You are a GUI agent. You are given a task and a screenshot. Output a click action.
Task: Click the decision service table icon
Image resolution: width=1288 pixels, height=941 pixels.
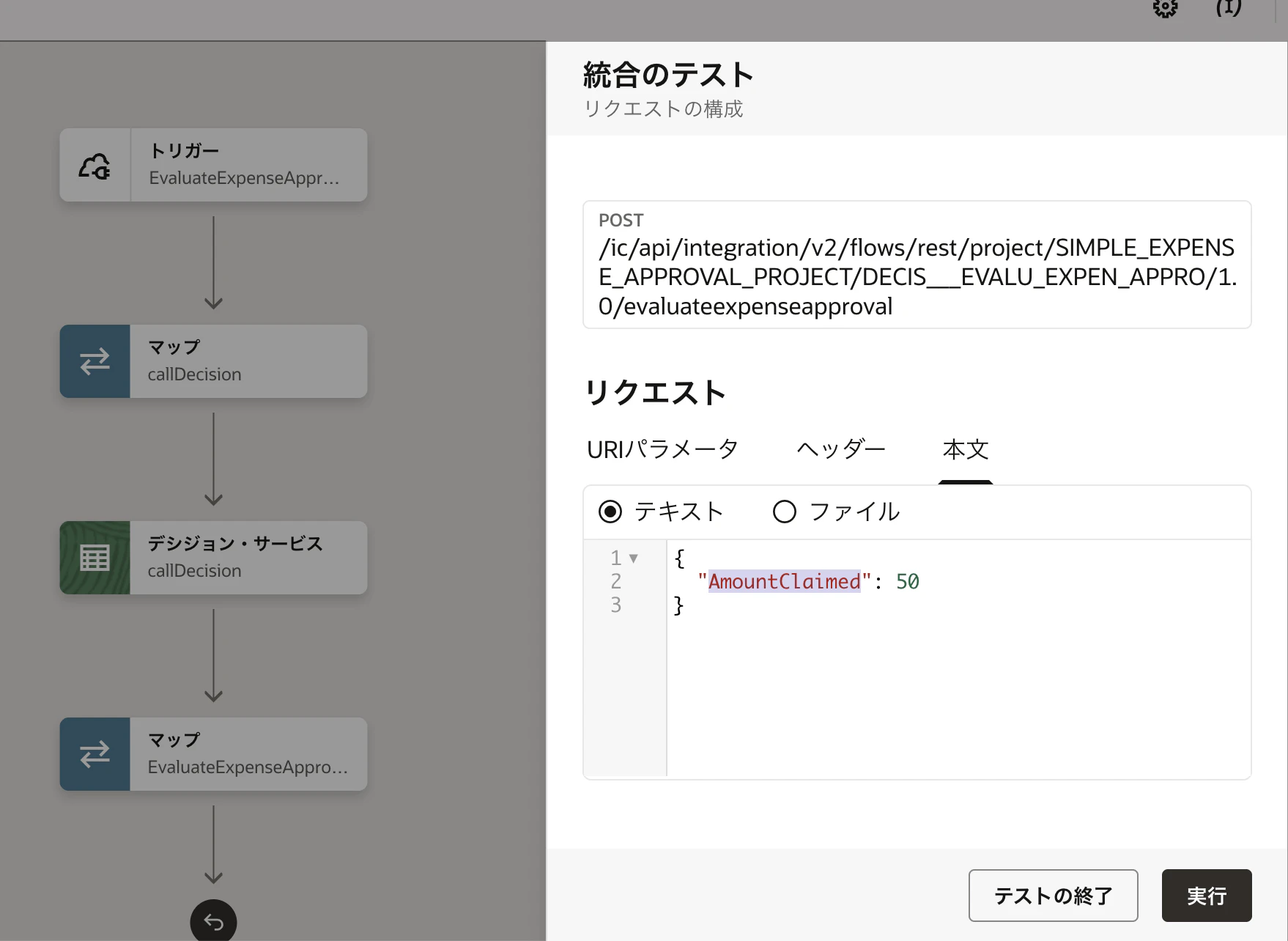95,558
